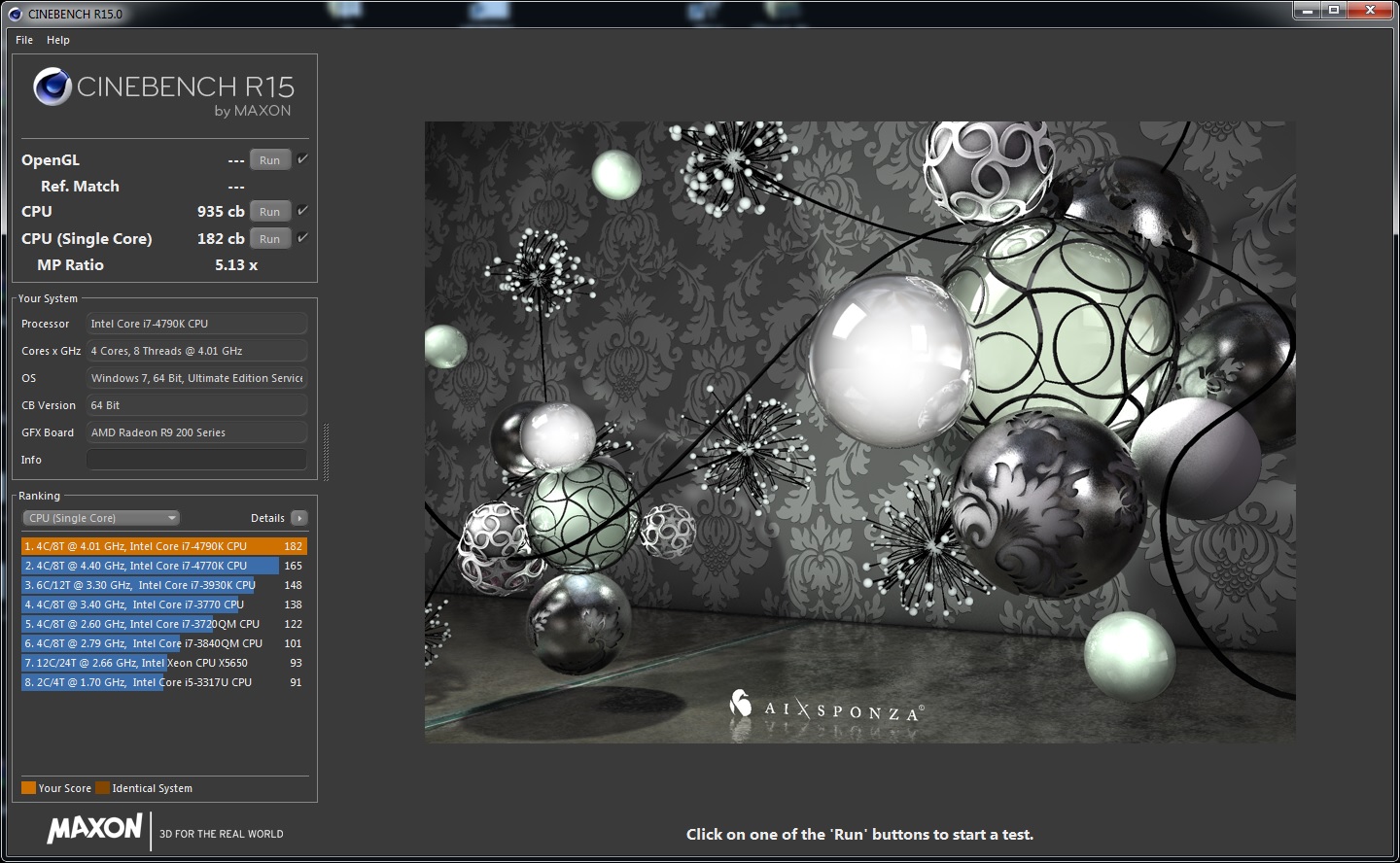Run the CPU (Single Core) test
This screenshot has width=1400, height=863.
(x=270, y=239)
